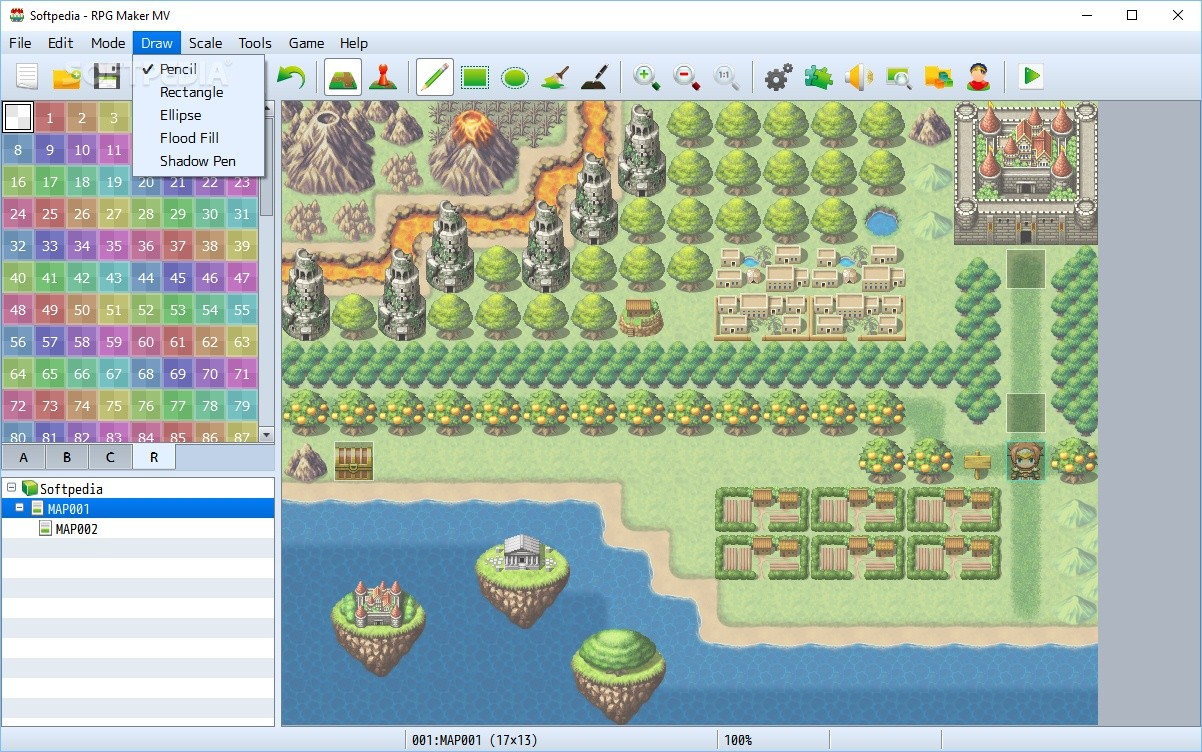Open the Database gears icon
The height and width of the screenshot is (752, 1202).
pyautogui.click(x=778, y=77)
